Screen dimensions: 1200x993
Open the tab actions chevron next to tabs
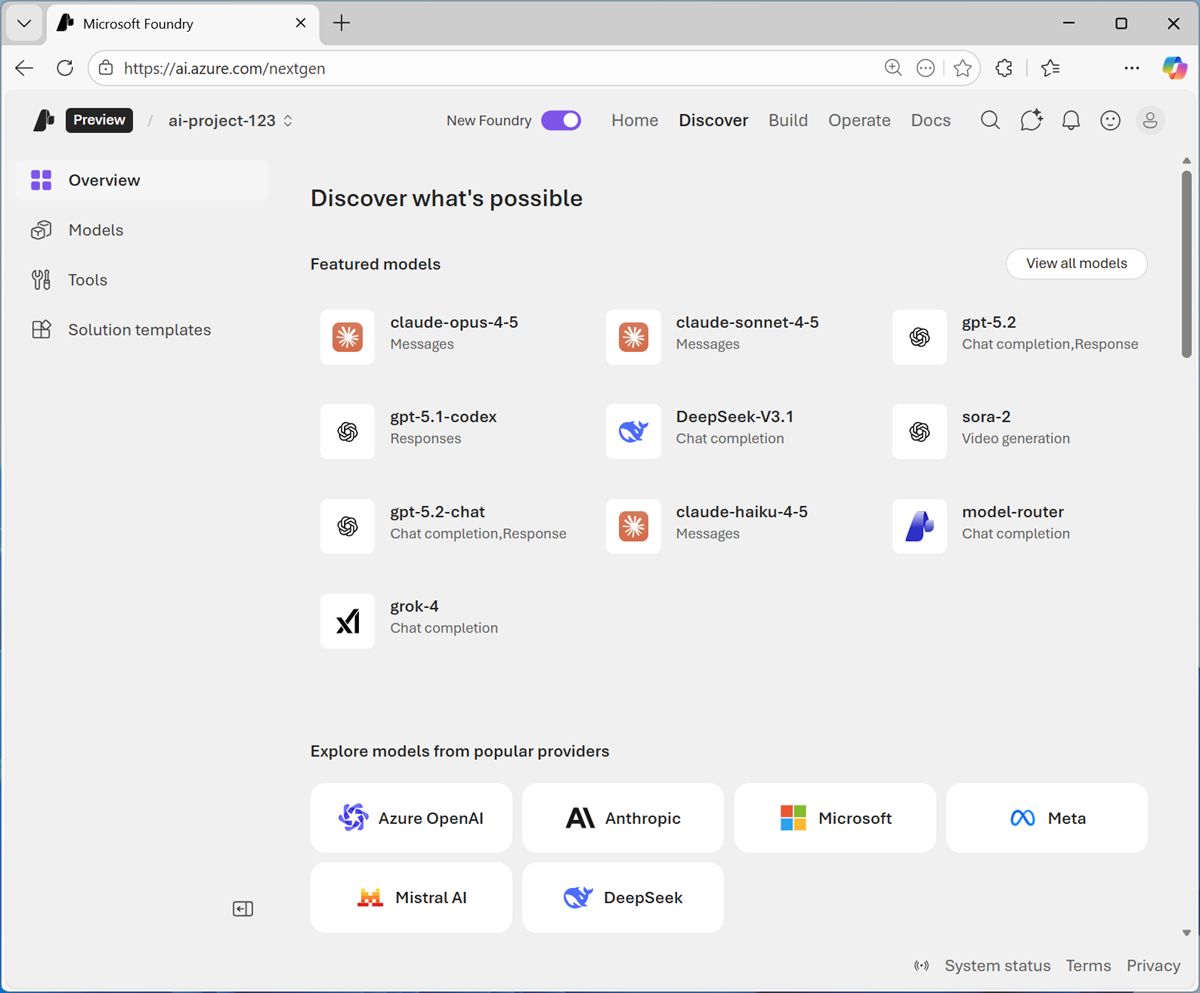click(24, 23)
